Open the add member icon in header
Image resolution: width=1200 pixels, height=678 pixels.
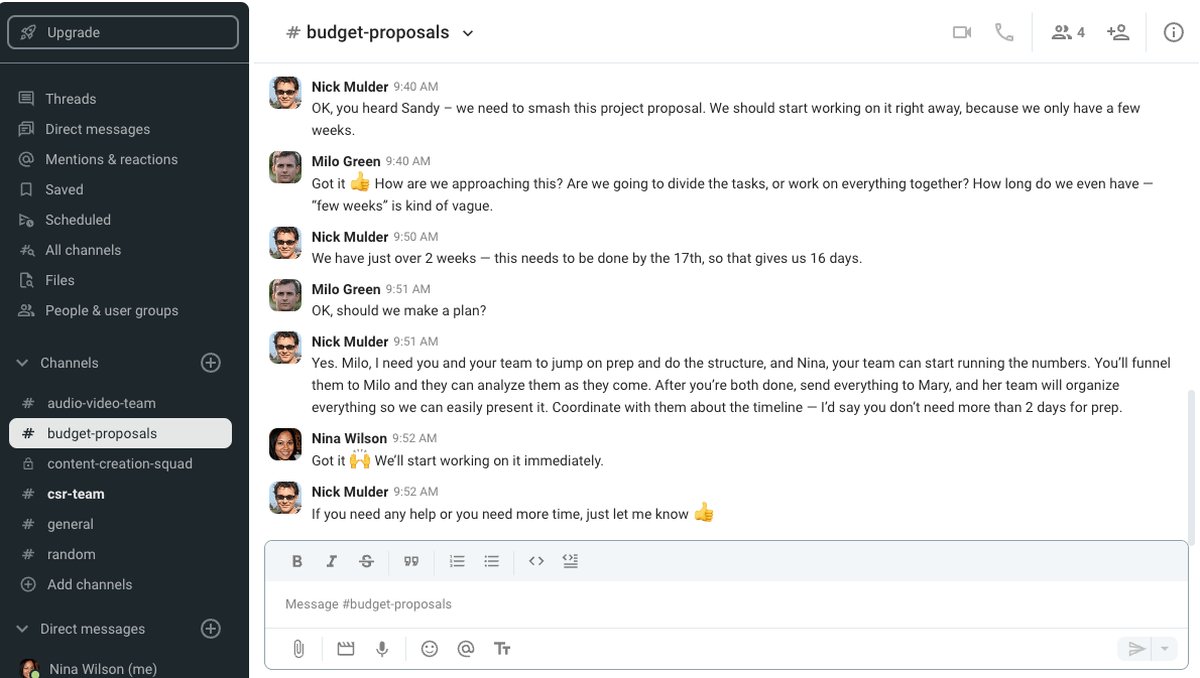[x=1118, y=32]
